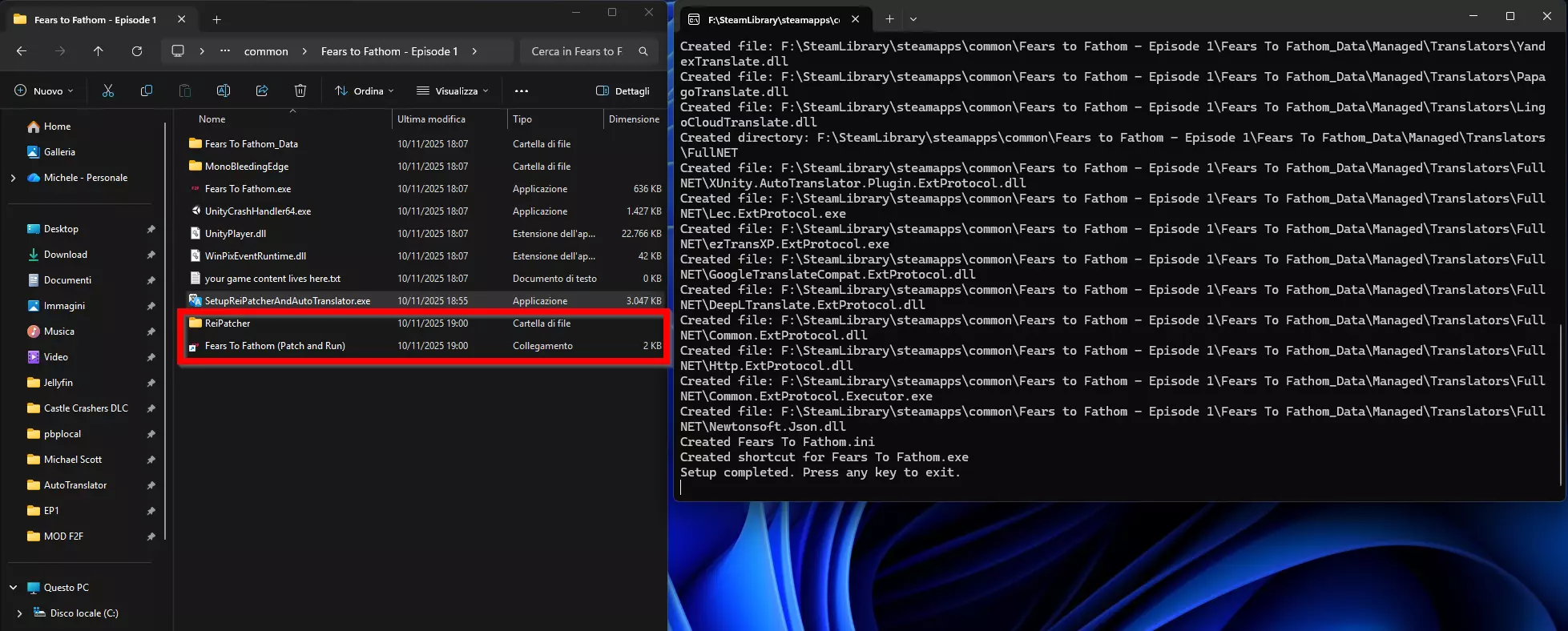Select the Fears To Fathom.exe file name
Viewport: 1568px width, 631px height.
[x=248, y=189]
